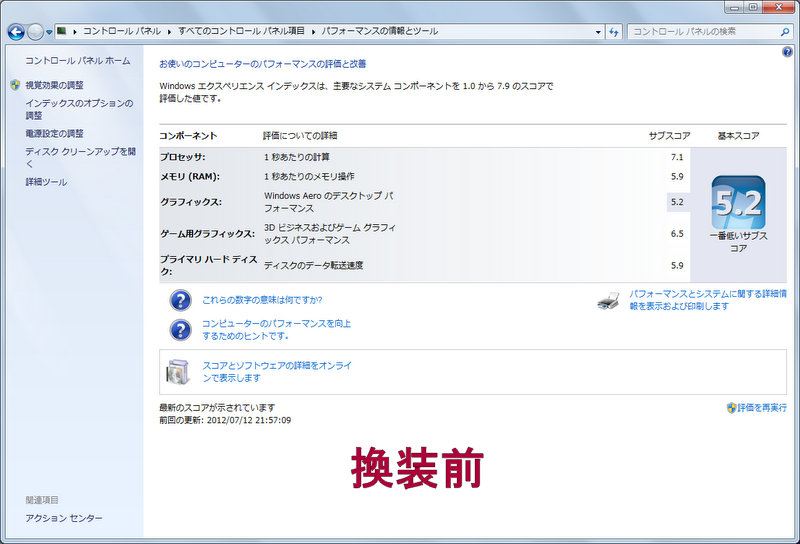Expand the arrow before コントロール パネル in the address bar

[74, 32]
